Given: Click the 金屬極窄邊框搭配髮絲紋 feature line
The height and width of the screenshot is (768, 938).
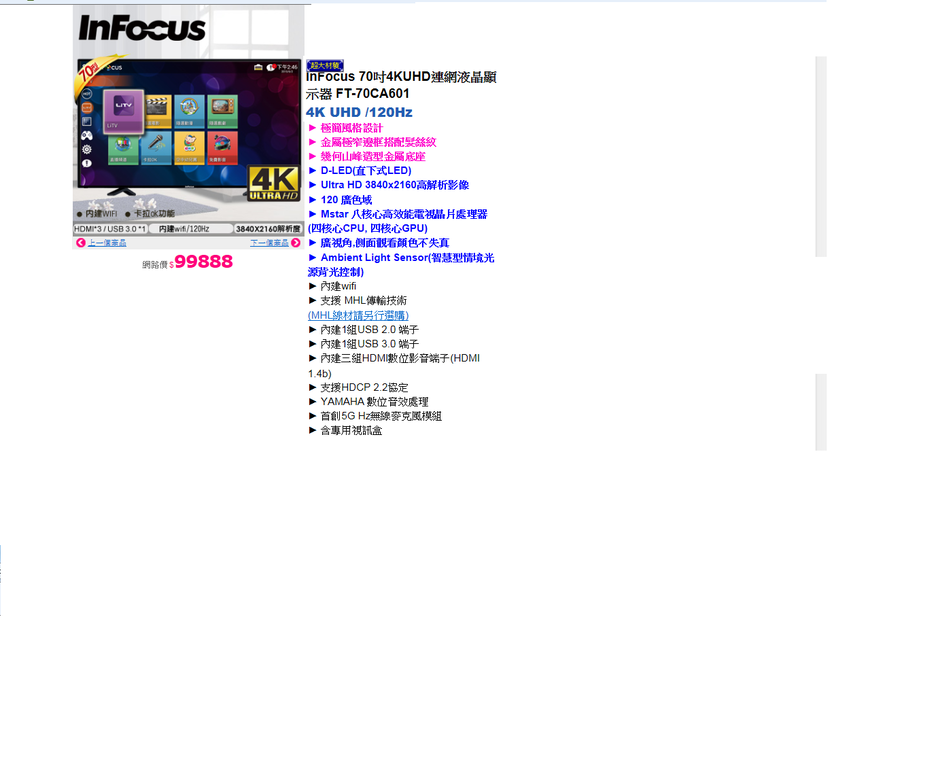Looking at the screenshot, I should click(372, 142).
